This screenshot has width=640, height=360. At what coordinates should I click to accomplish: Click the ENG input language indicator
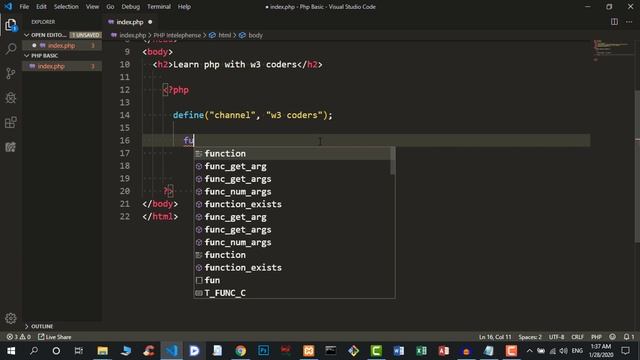pos(577,351)
